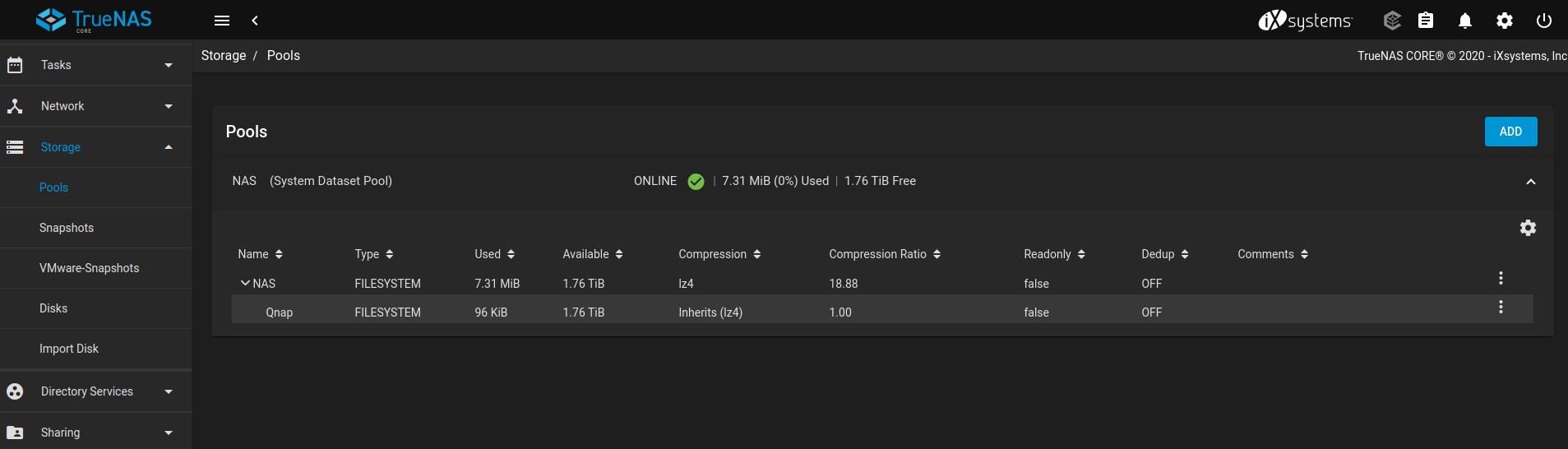Expand the Sharing sidebar menu
This screenshot has height=449, width=1568.
95,433
